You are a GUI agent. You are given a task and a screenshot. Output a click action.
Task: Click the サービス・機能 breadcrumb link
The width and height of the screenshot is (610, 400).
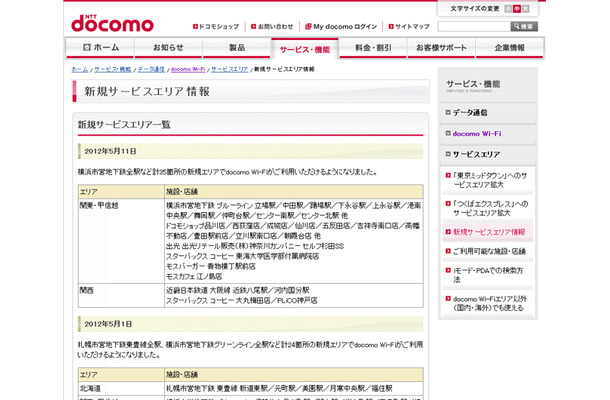tap(112, 69)
